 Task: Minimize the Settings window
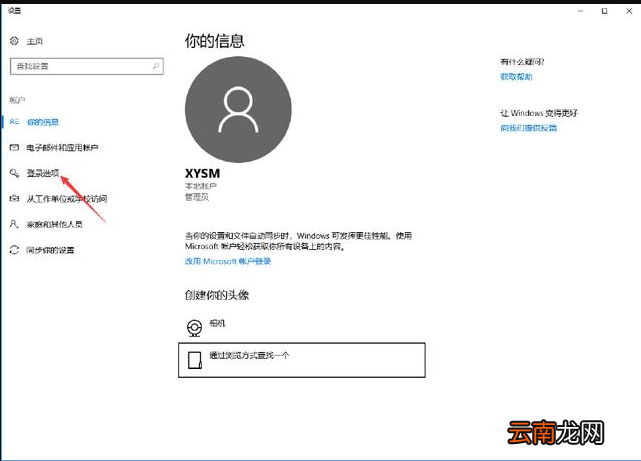(x=580, y=11)
